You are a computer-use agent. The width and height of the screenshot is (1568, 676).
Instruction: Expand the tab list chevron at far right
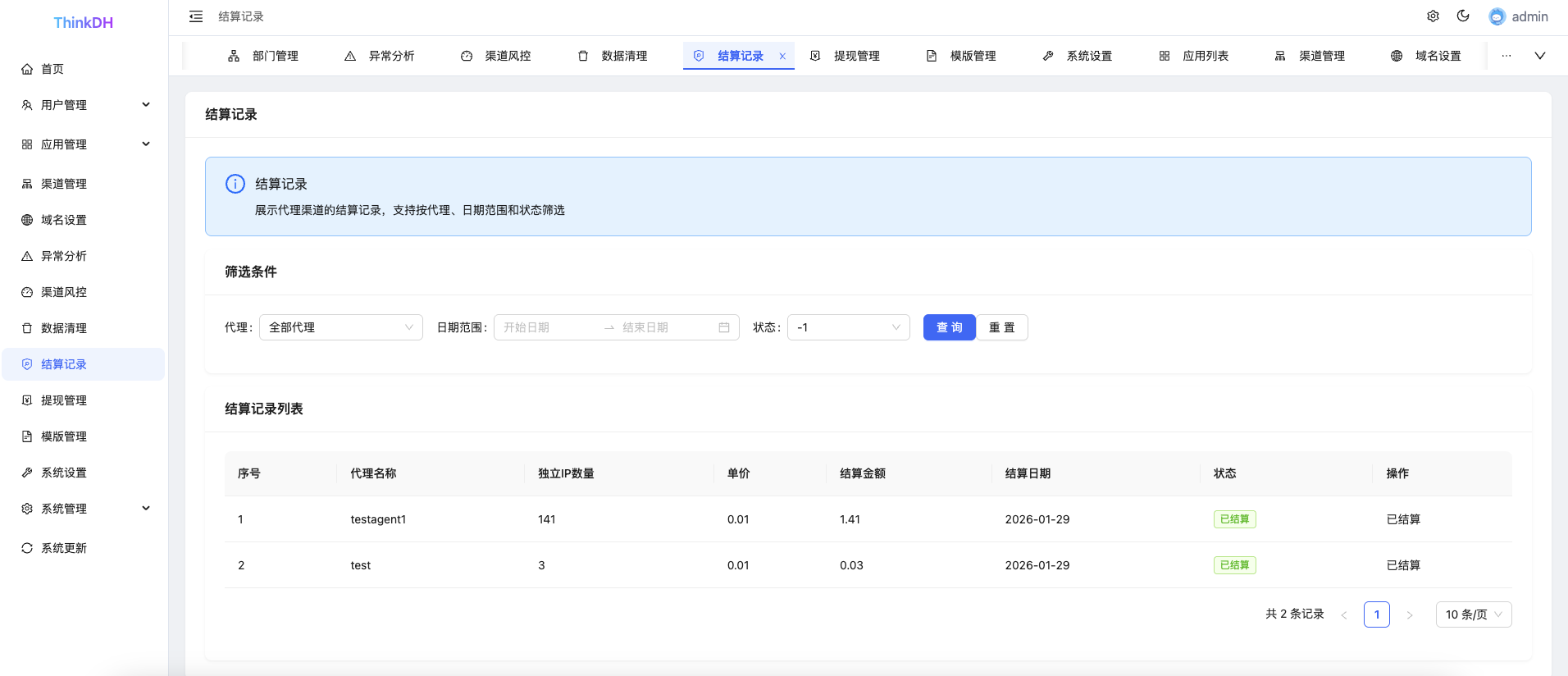tap(1540, 56)
